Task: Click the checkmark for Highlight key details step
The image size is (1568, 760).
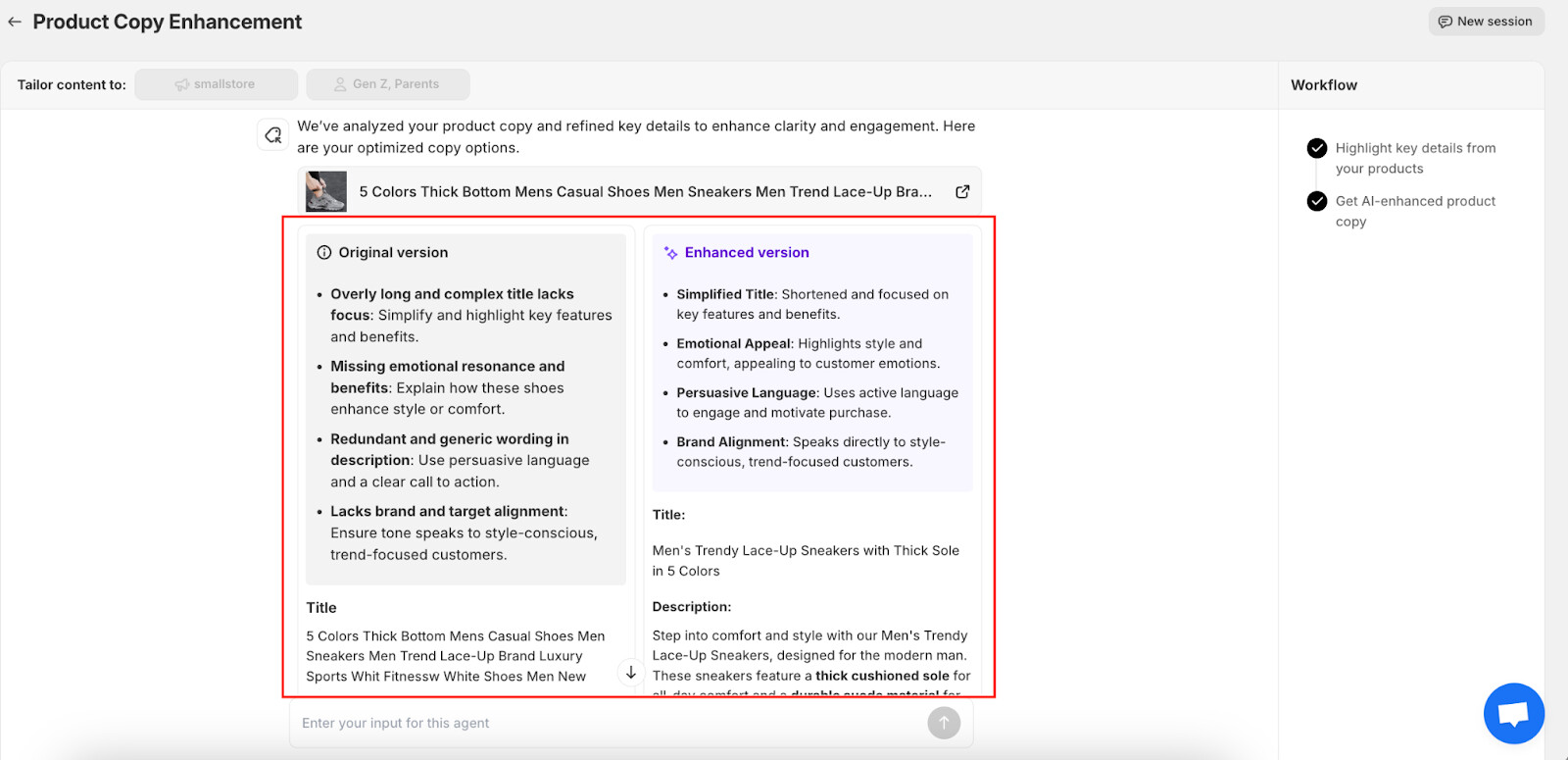Action: coord(1317,148)
